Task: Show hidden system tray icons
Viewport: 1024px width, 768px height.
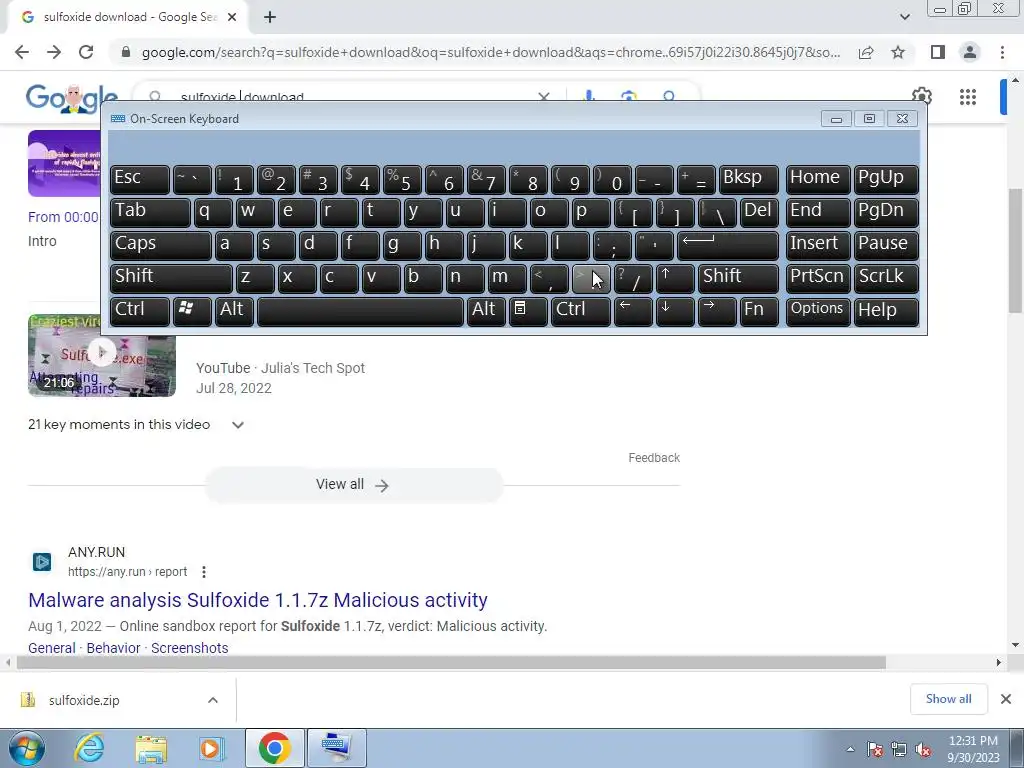Action: point(850,750)
